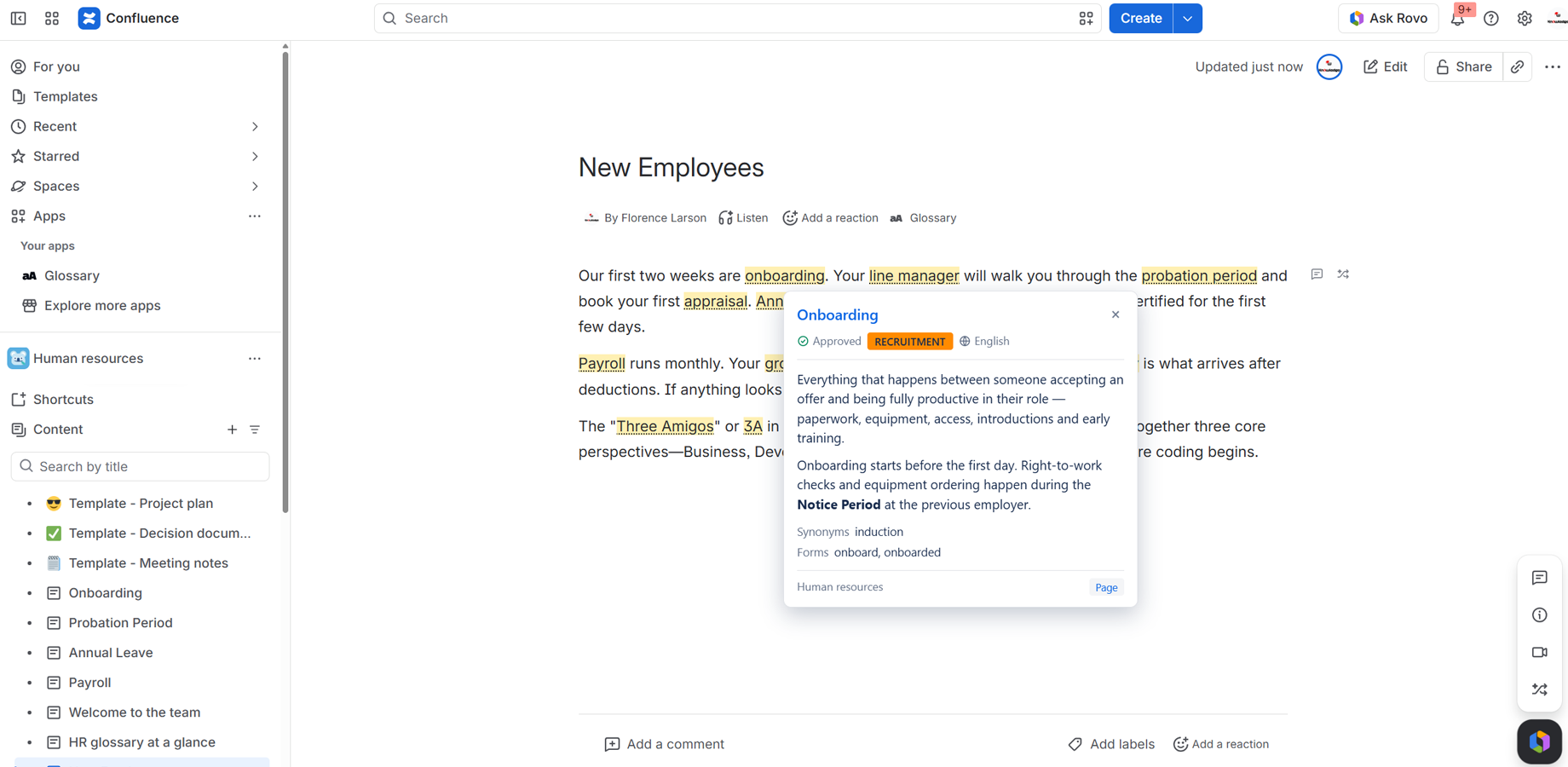
Task: Open content filter options icon
Action: point(255,430)
